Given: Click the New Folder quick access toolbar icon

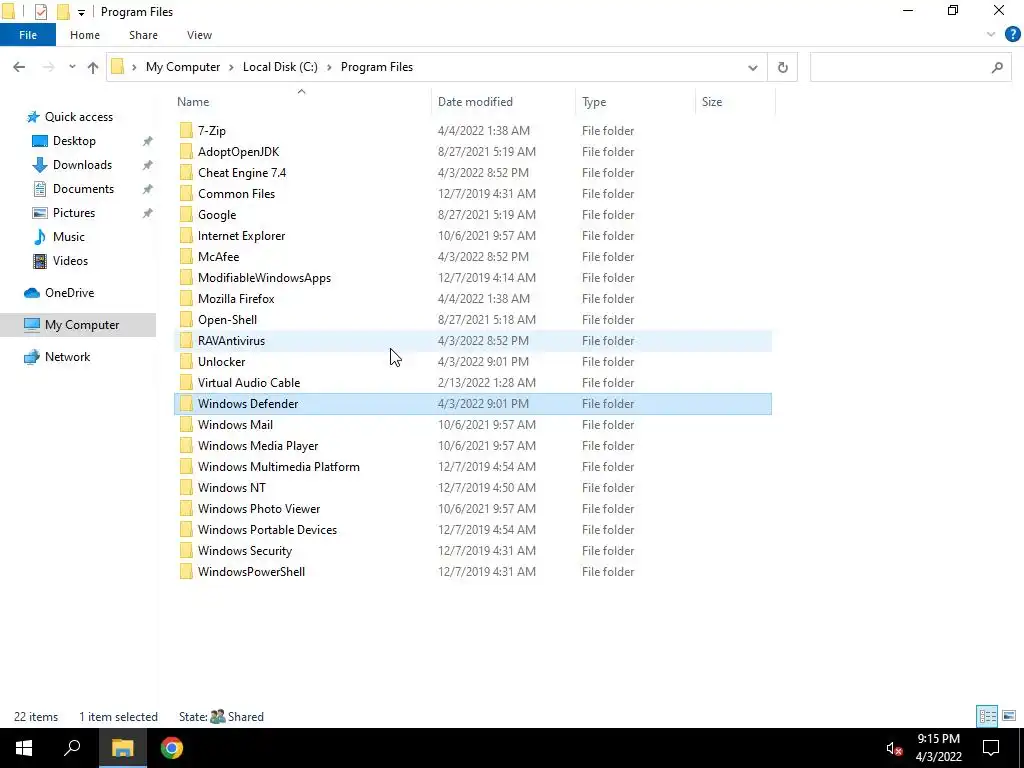Looking at the screenshot, I should [x=63, y=12].
